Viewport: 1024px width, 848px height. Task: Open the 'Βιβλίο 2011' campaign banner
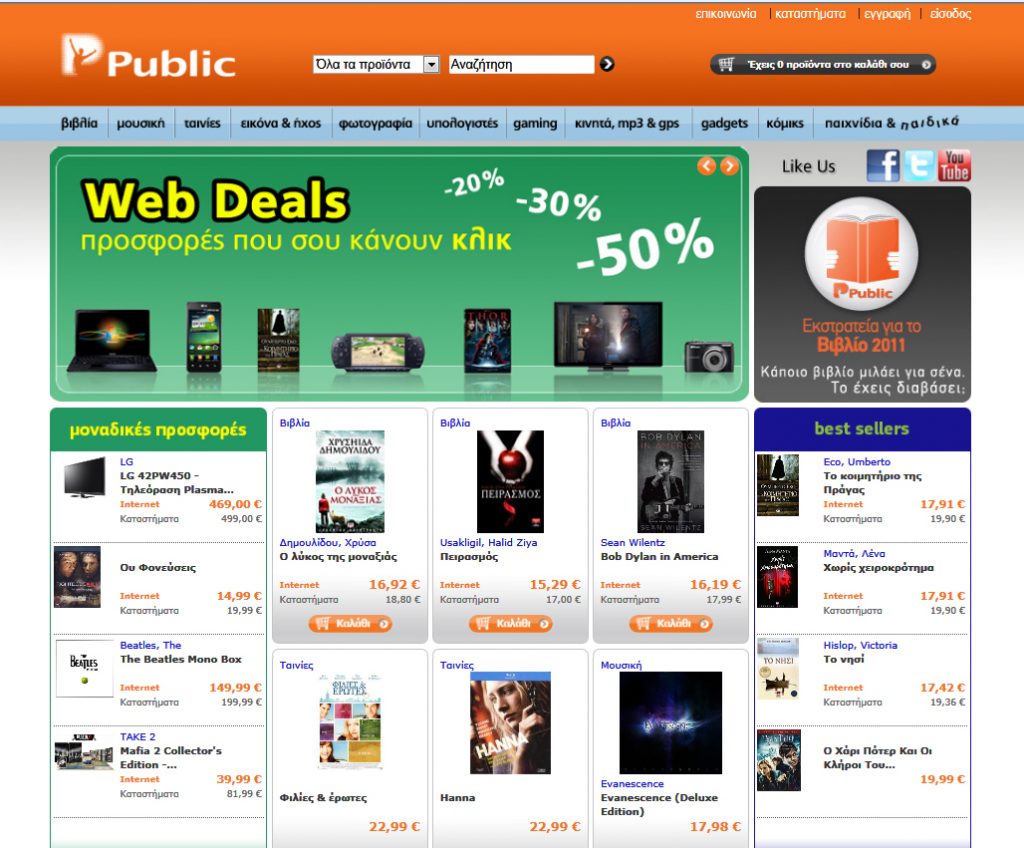click(862, 295)
